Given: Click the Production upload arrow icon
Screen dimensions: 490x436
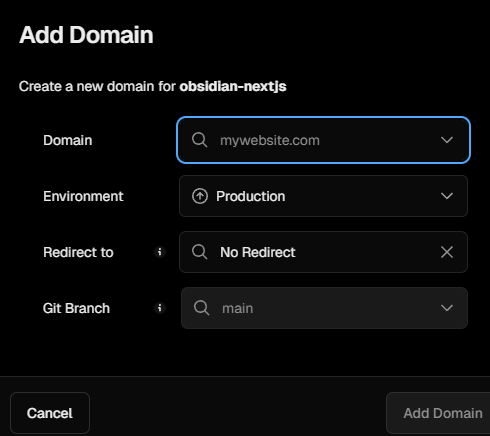Looking at the screenshot, I should pos(200,196).
